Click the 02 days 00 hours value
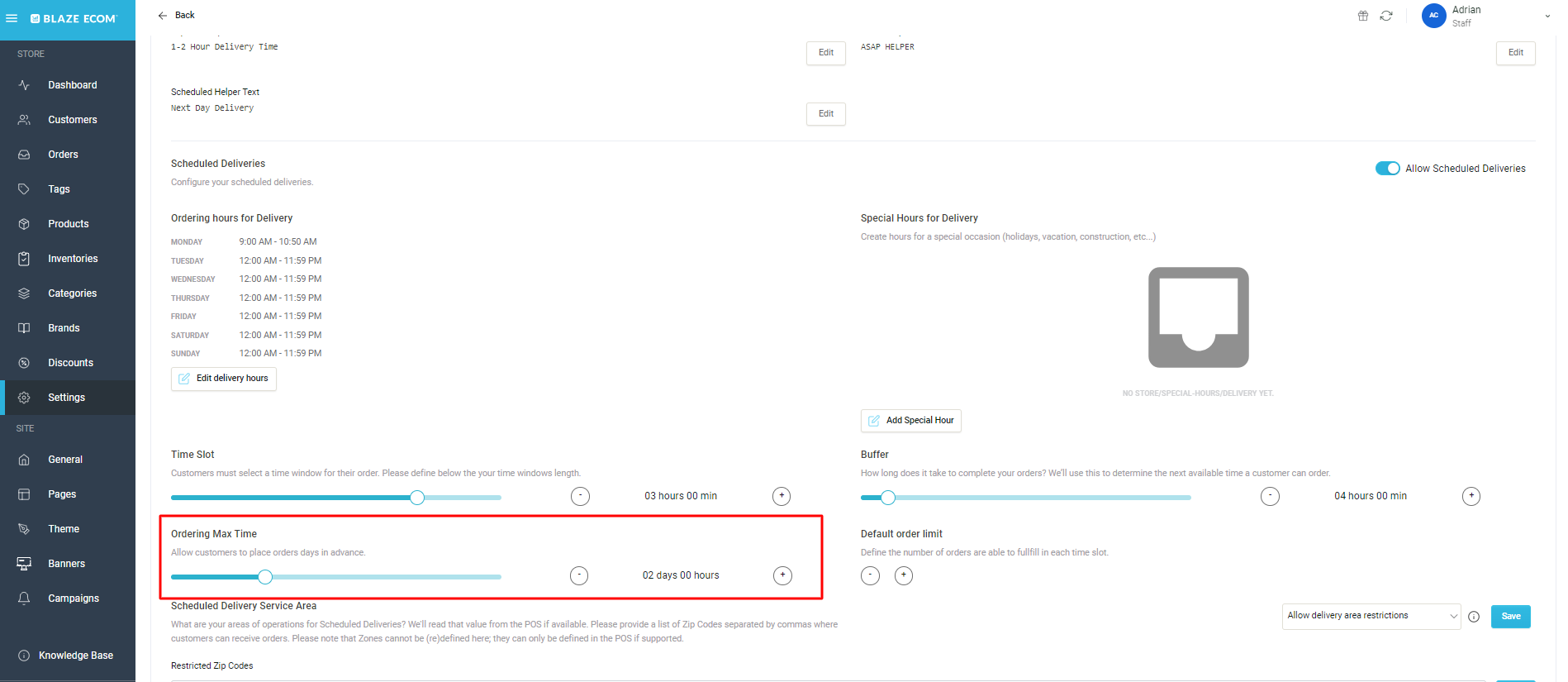Screen dimensions: 1568x682 click(681, 575)
